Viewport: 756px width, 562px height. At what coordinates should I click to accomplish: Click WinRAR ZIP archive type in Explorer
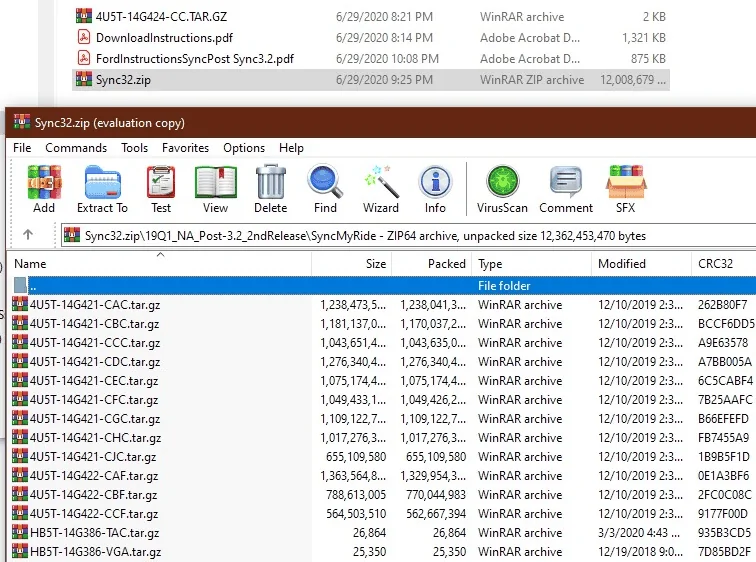point(532,80)
